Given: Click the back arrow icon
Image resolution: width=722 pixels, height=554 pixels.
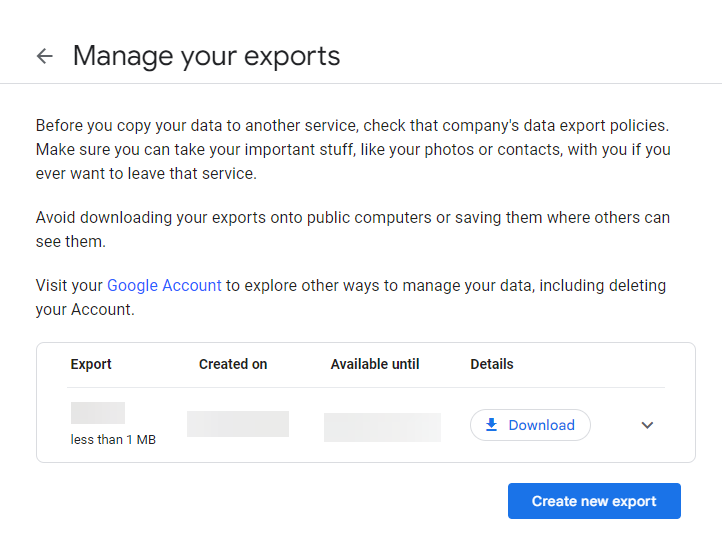Looking at the screenshot, I should [x=44, y=56].
